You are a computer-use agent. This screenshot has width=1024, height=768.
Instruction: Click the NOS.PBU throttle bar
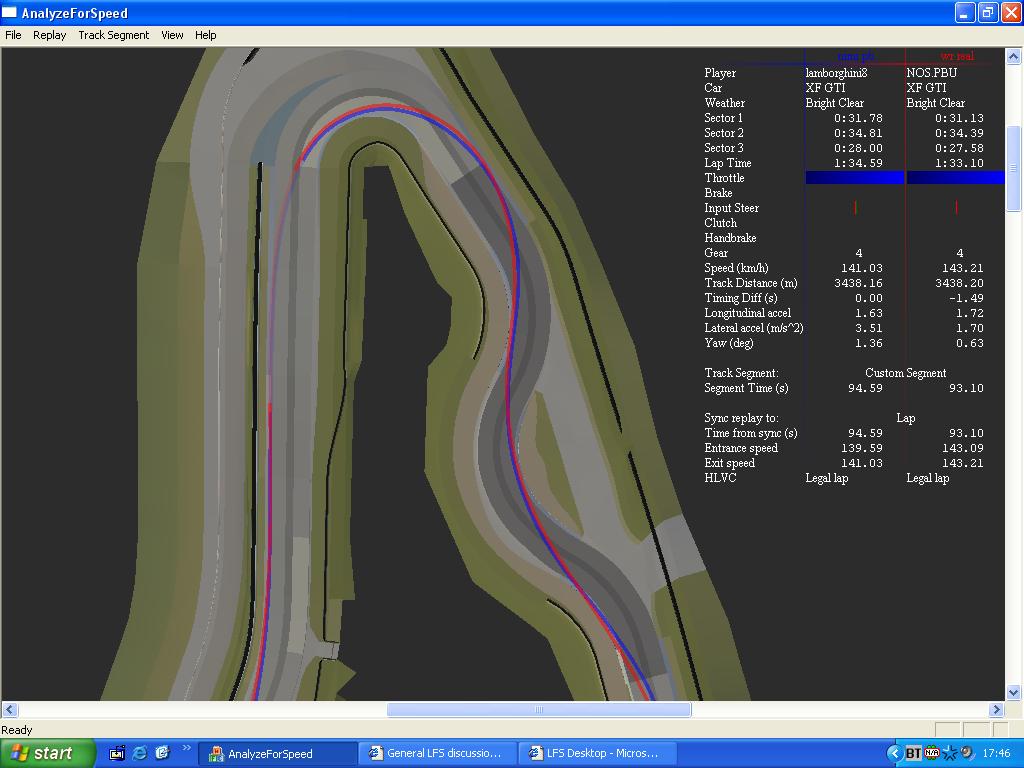click(x=955, y=178)
